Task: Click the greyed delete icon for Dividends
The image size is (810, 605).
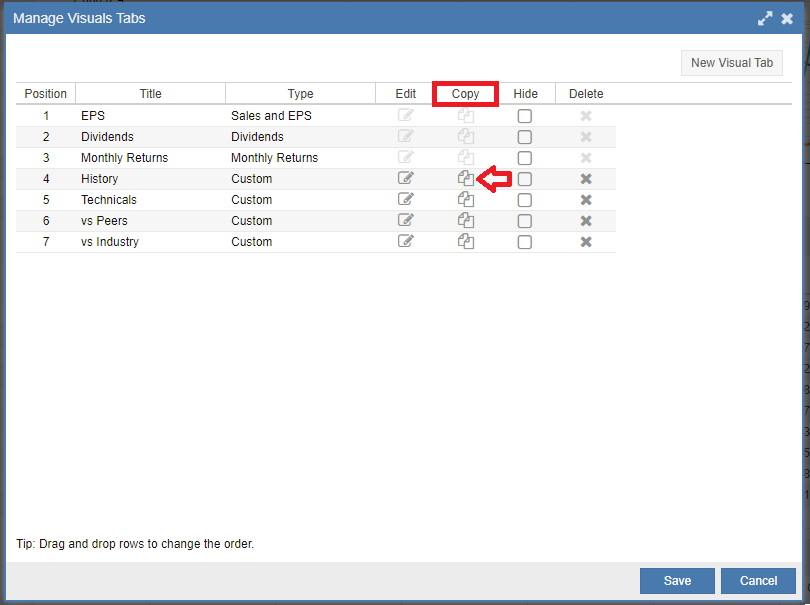Action: (x=586, y=137)
